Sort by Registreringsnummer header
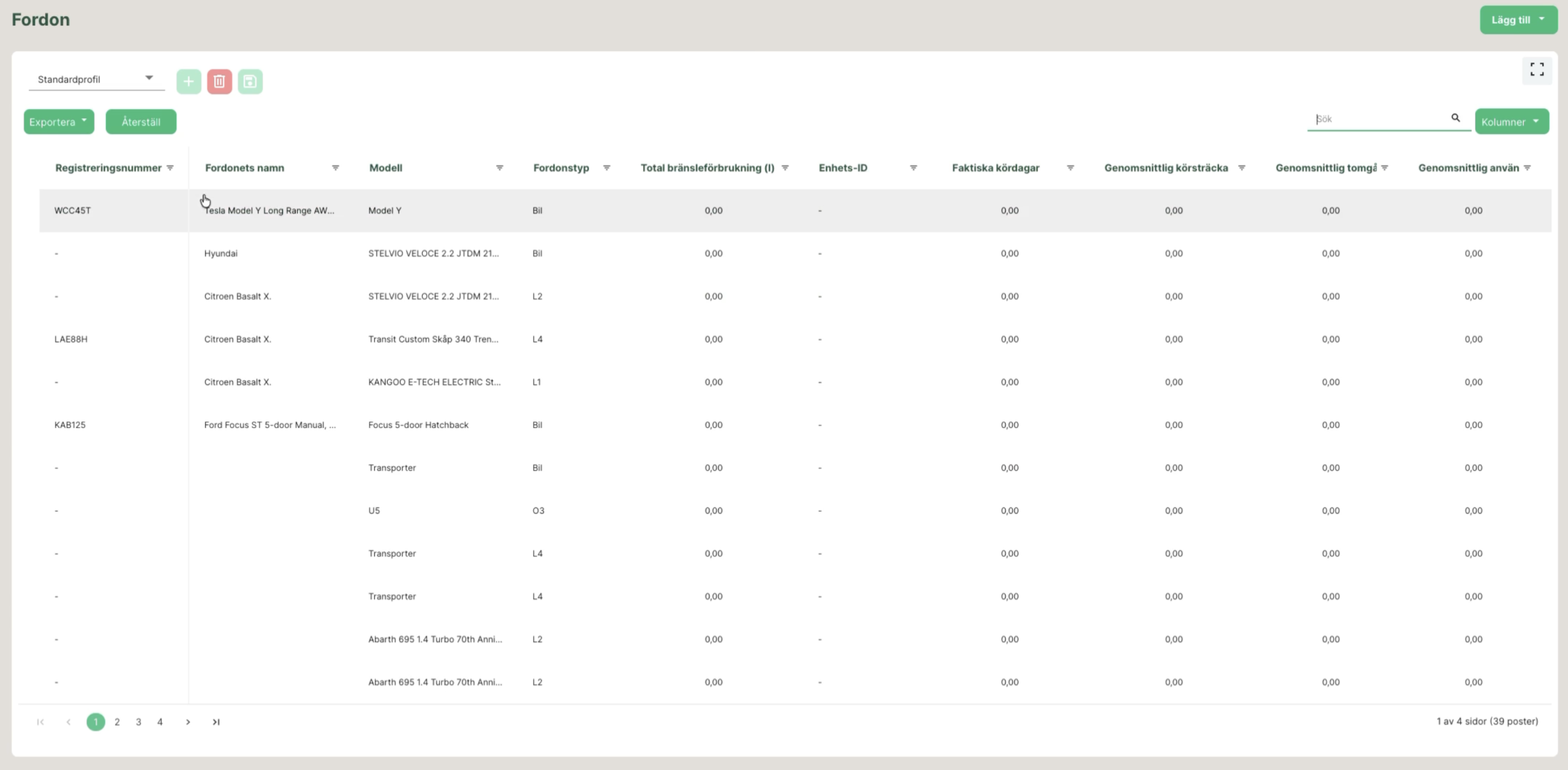 108,168
